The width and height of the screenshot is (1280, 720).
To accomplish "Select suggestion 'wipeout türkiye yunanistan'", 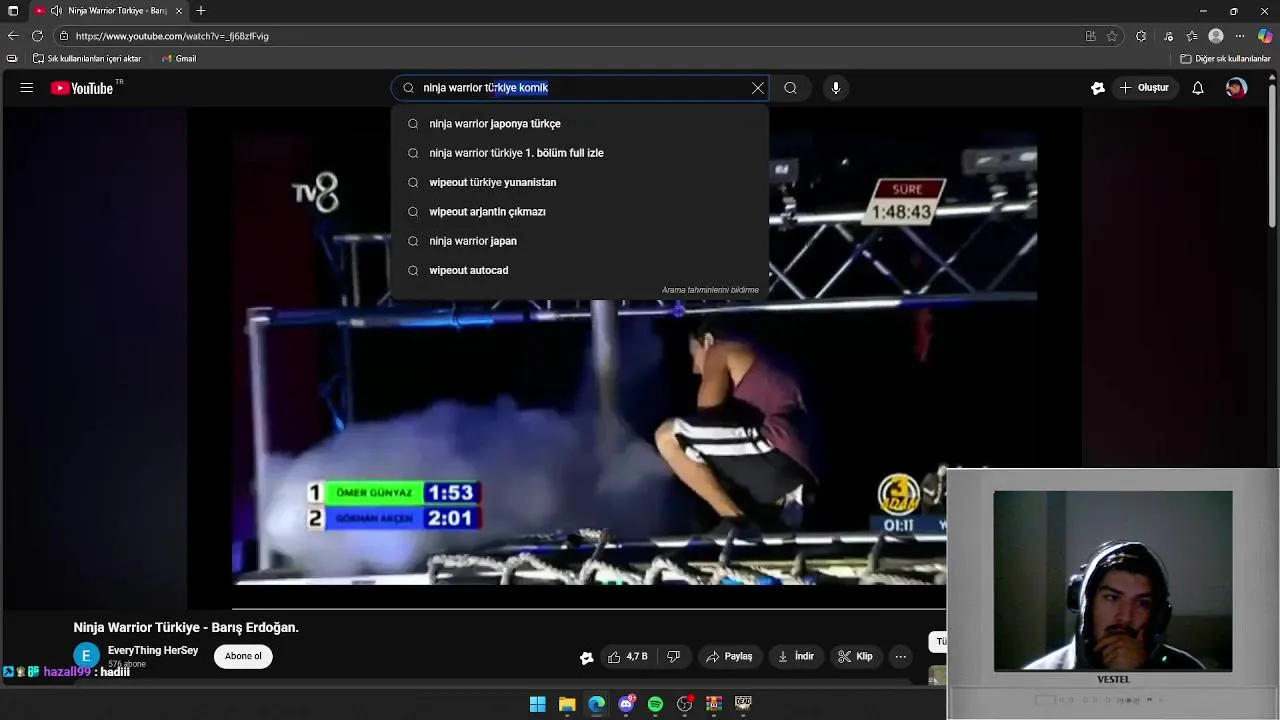I will pos(580,182).
